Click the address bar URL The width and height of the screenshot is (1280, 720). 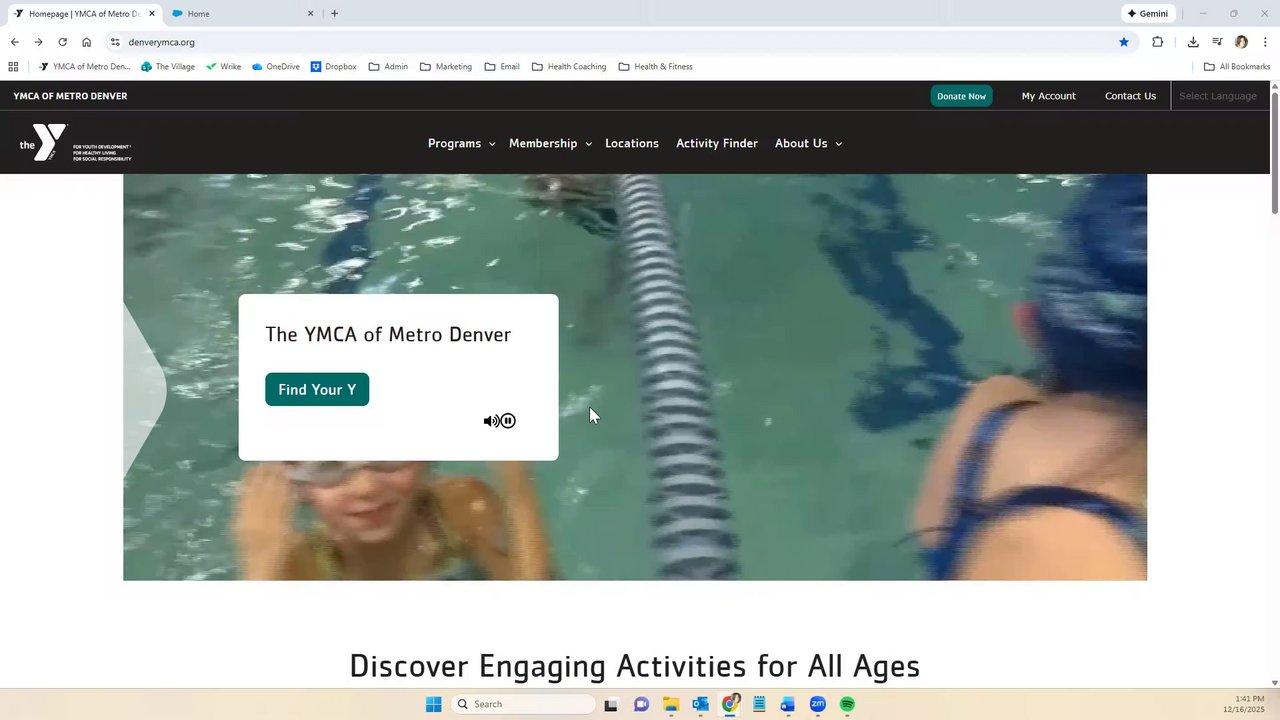pyautogui.click(x=161, y=42)
